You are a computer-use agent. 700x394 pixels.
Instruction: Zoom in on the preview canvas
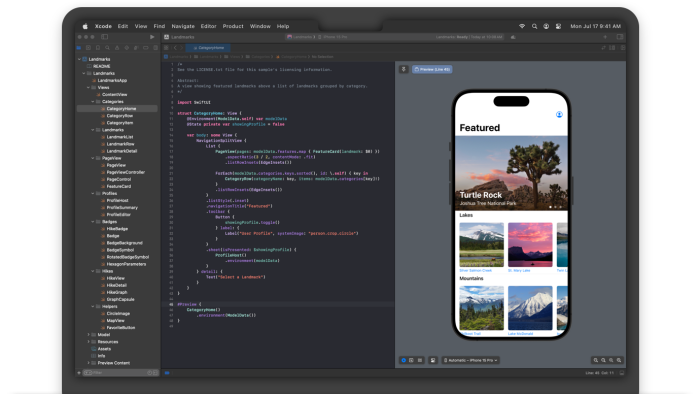[619, 360]
